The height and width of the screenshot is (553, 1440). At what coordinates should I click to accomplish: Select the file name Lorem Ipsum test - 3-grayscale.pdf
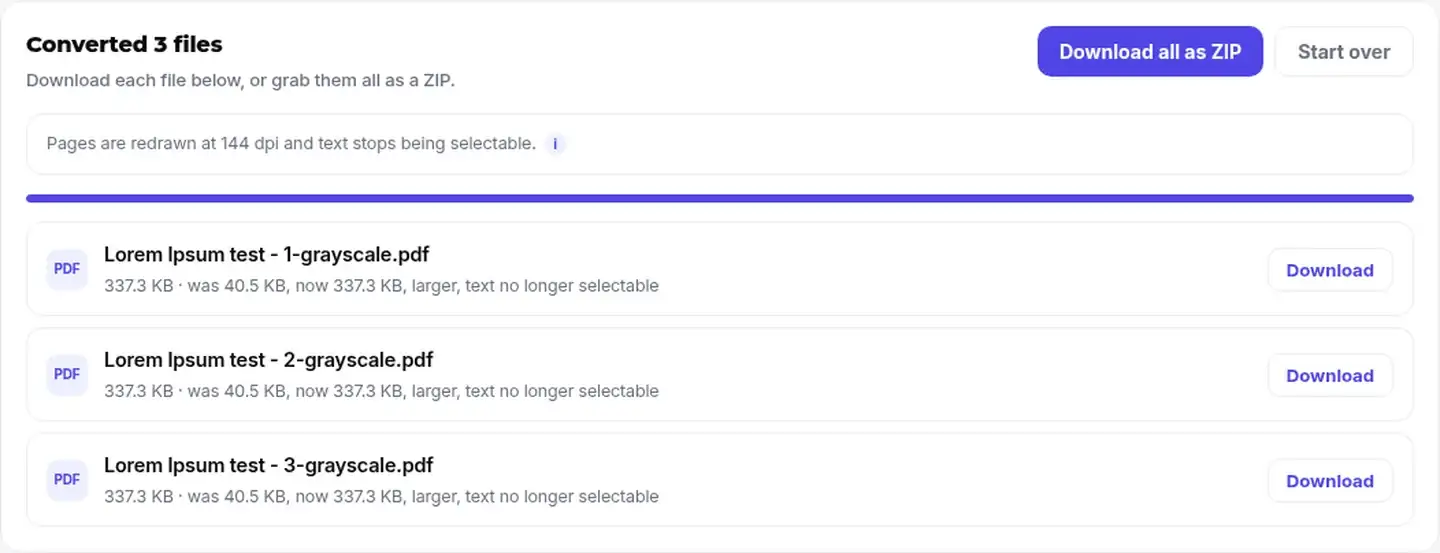tap(268, 465)
